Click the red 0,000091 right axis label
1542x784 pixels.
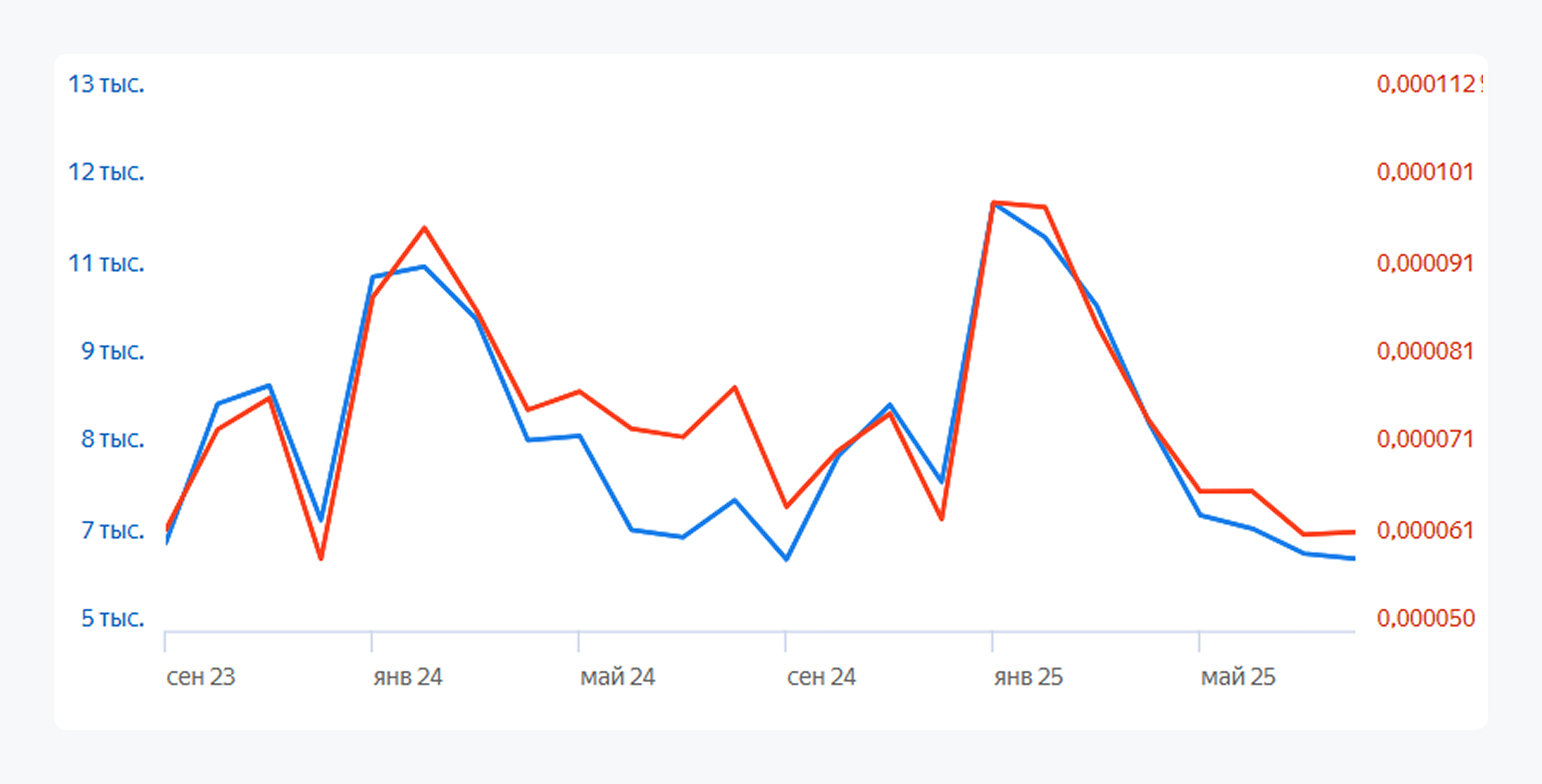(x=1425, y=263)
